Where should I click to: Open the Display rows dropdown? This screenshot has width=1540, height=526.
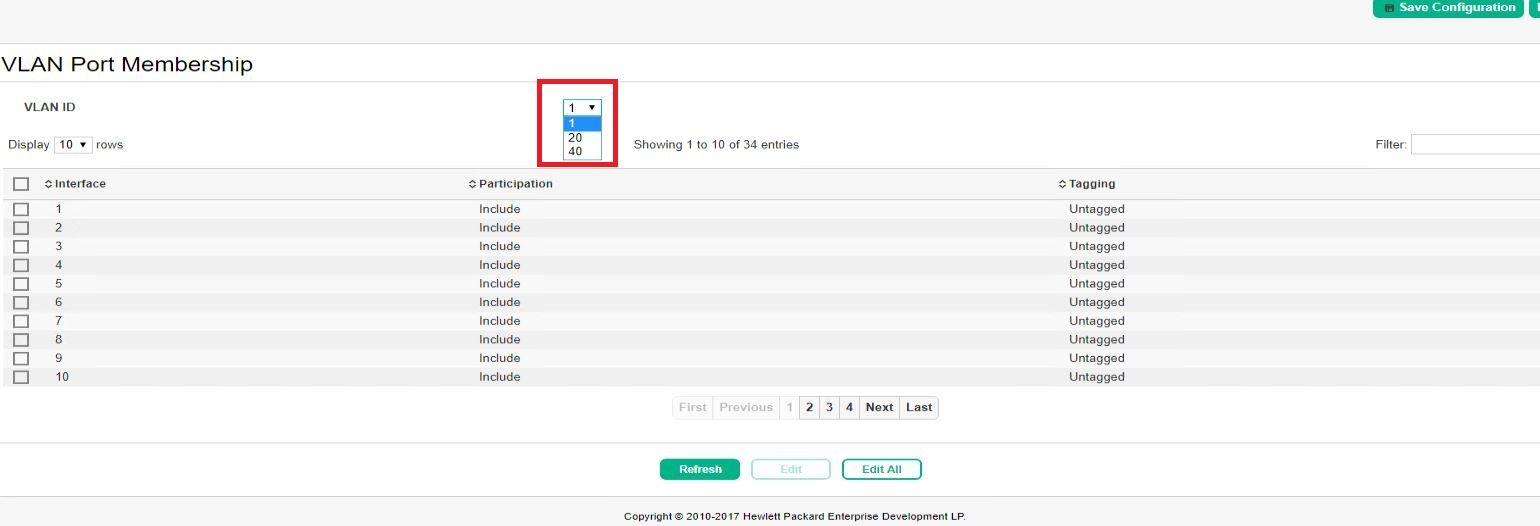tap(73, 145)
